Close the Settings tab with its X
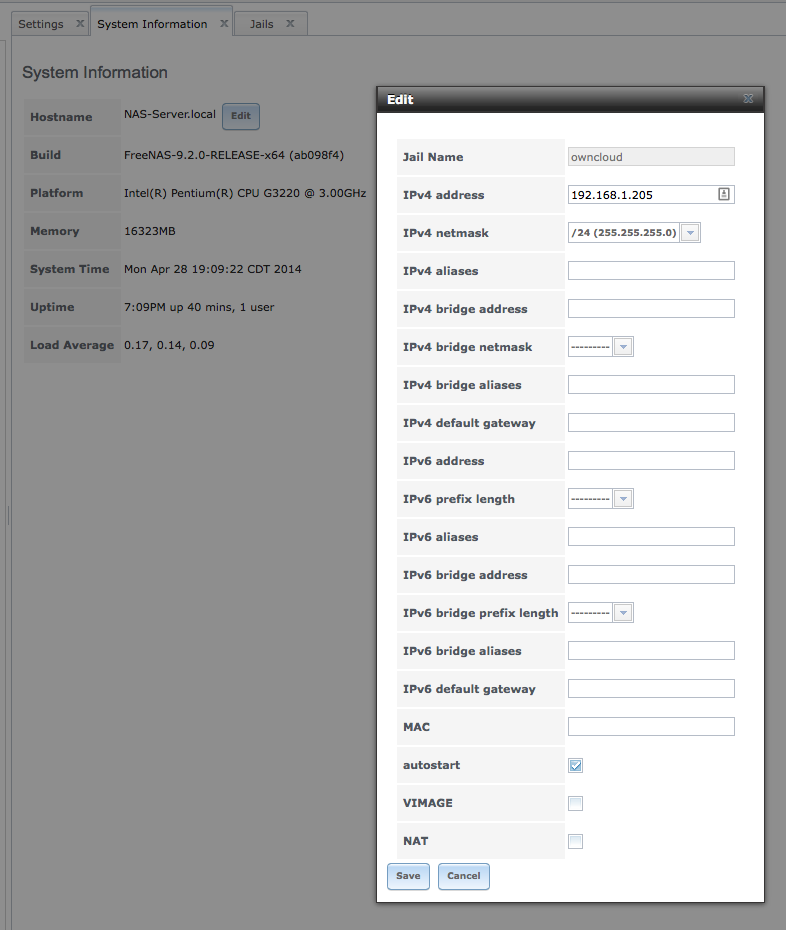Screen dimensions: 786x930 [x=80, y=24]
